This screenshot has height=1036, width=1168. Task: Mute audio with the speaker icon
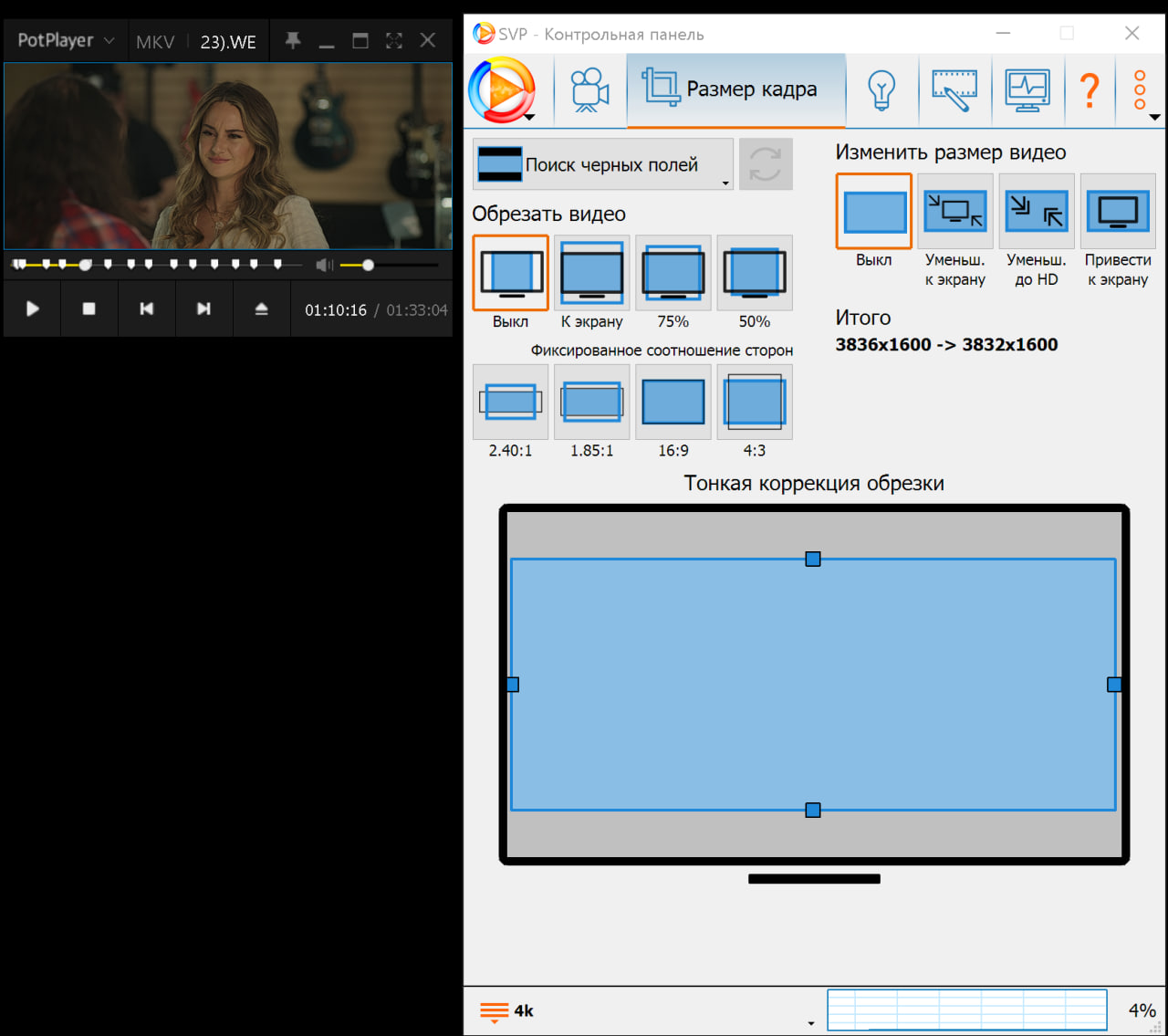click(323, 265)
